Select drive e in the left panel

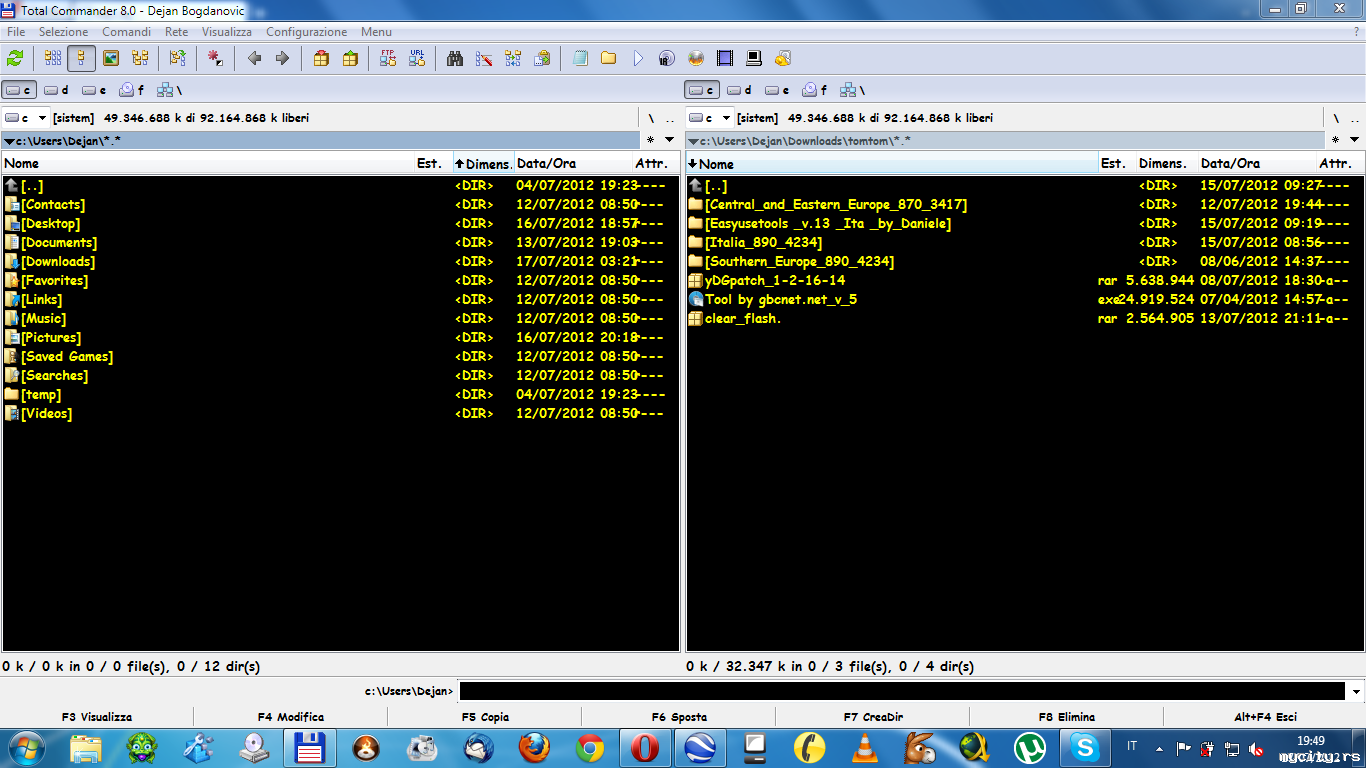(95, 90)
